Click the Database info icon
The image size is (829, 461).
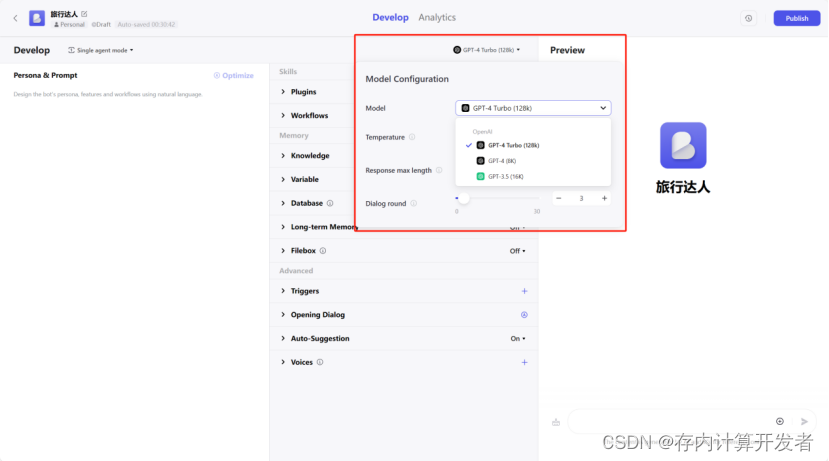point(330,203)
